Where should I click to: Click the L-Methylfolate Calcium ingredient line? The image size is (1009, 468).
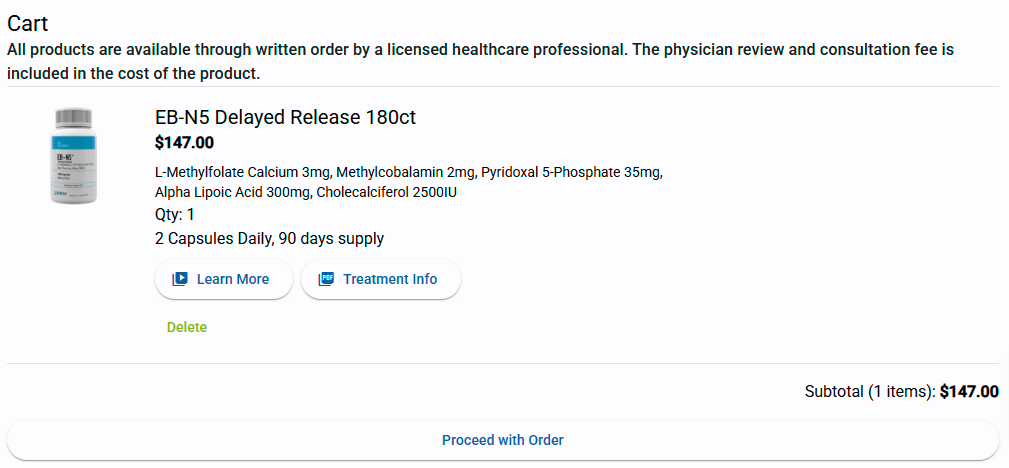tap(408, 172)
